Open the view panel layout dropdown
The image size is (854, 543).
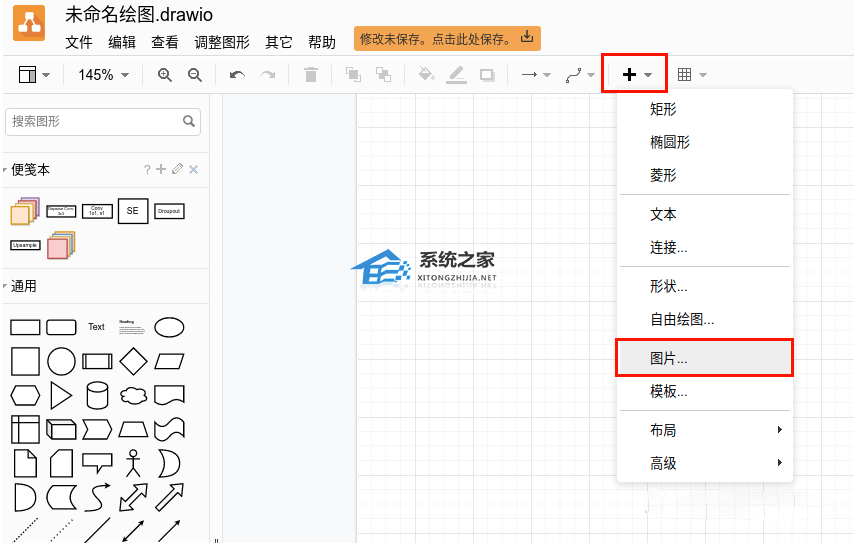click(x=34, y=74)
